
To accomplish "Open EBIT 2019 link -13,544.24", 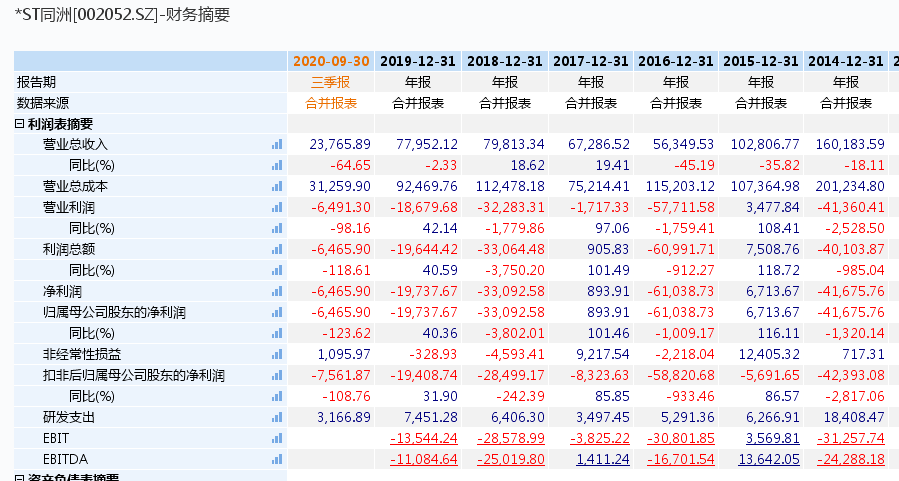I will click(424, 439).
